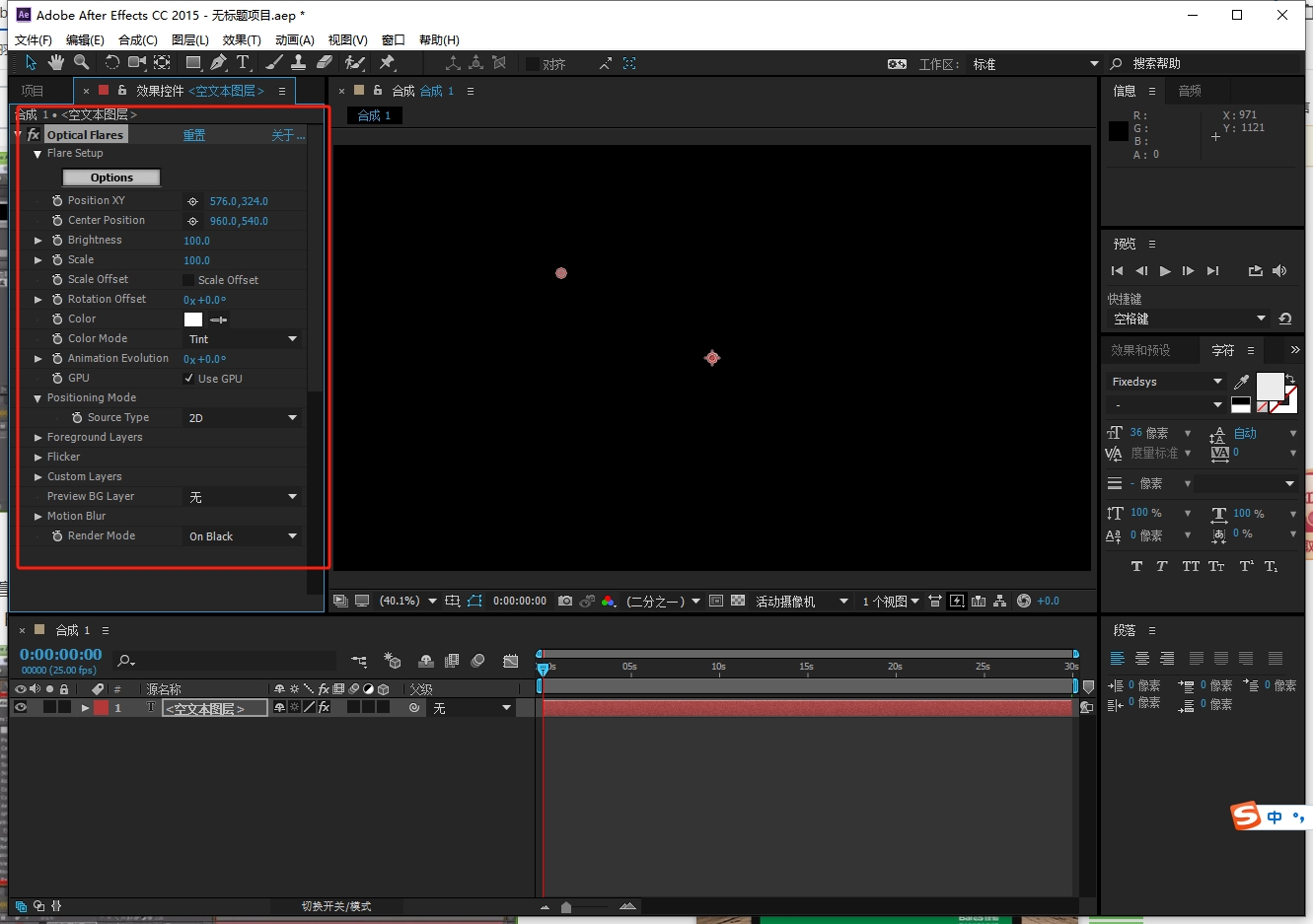The image size is (1313, 924).
Task: Select the Hand tool
Action: pos(56,63)
